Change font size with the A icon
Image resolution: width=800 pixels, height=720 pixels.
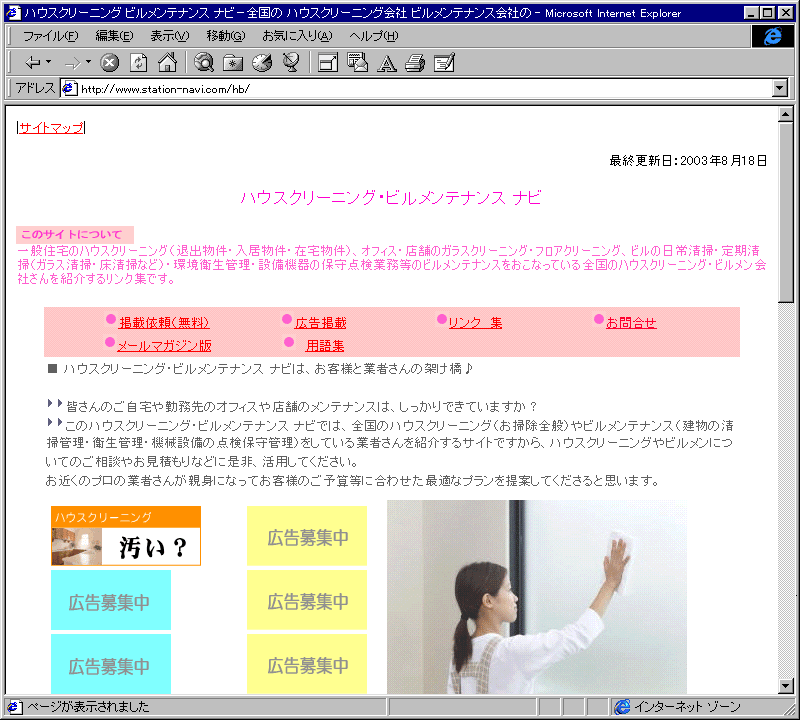point(387,63)
